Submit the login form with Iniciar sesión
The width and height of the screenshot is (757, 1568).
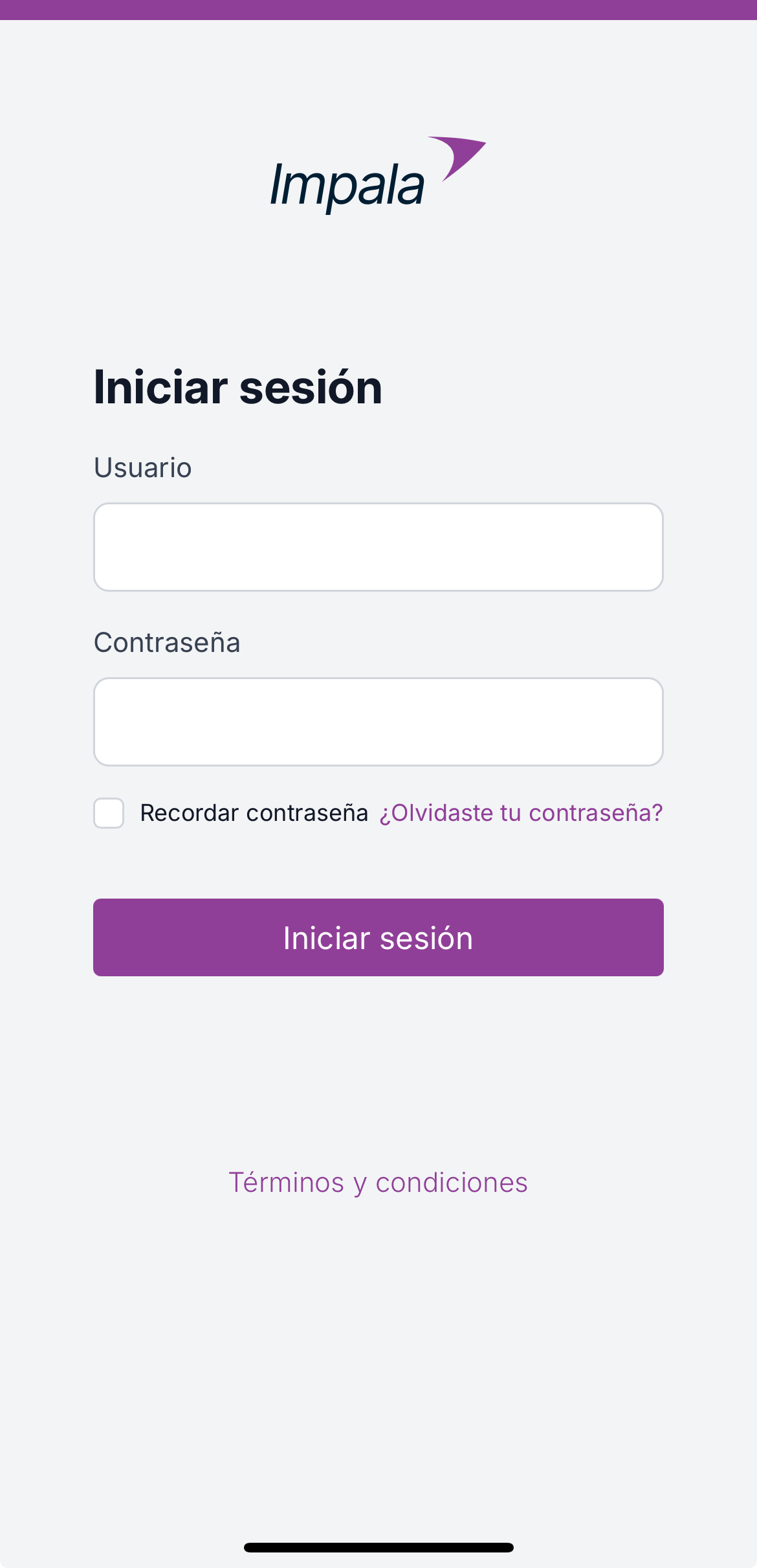(378, 937)
